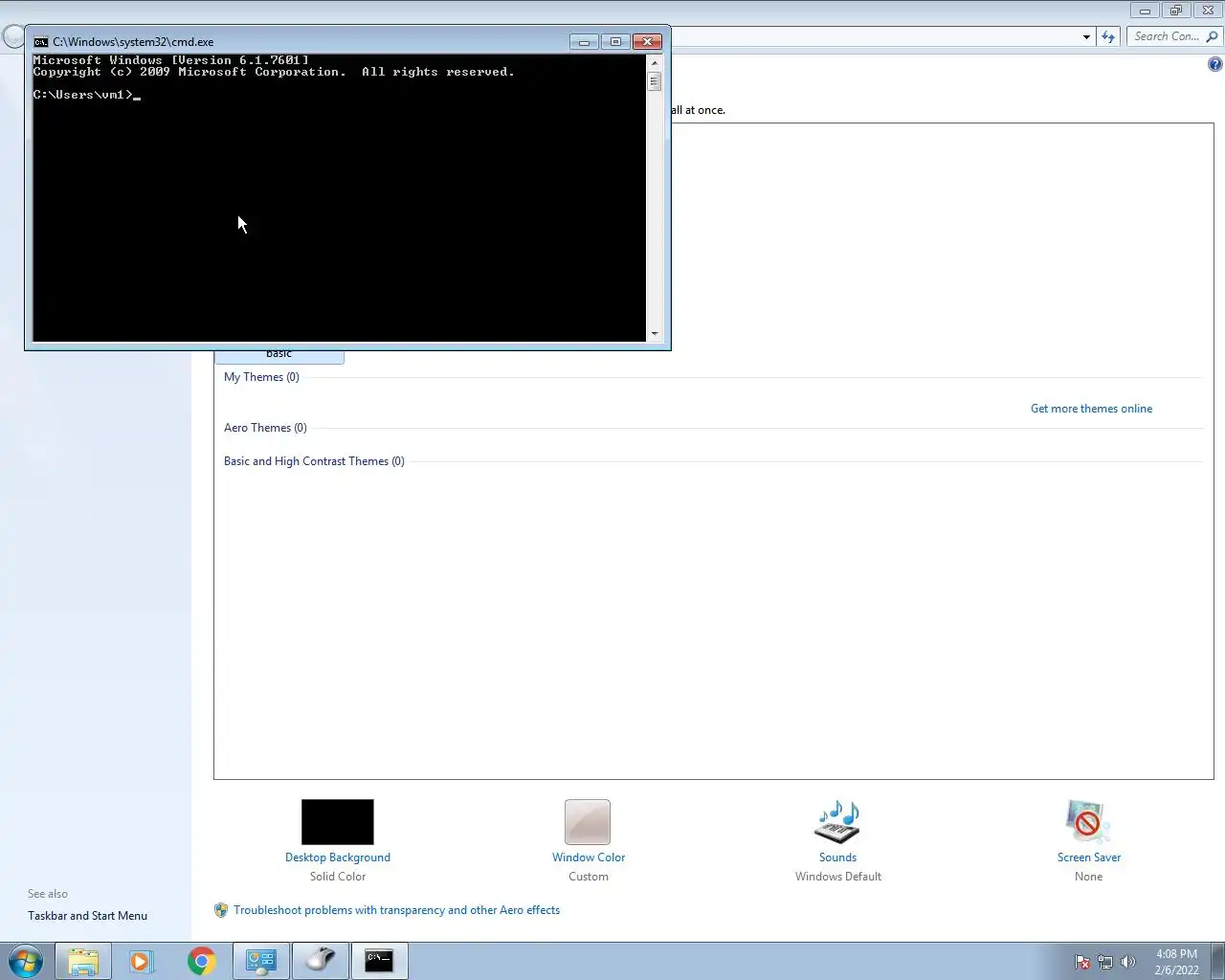Image resolution: width=1225 pixels, height=980 pixels.
Task: Open the Sounds icon
Action: pos(837,822)
